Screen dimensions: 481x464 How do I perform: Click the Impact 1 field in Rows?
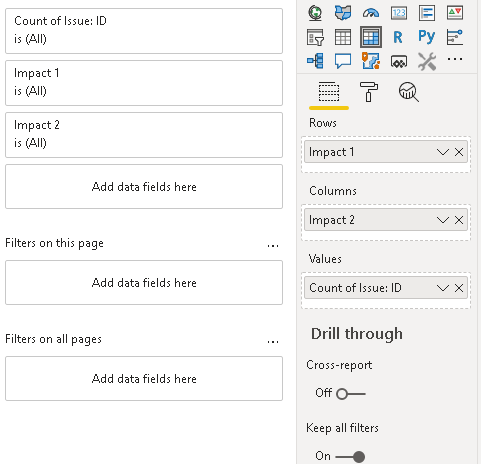386,152
